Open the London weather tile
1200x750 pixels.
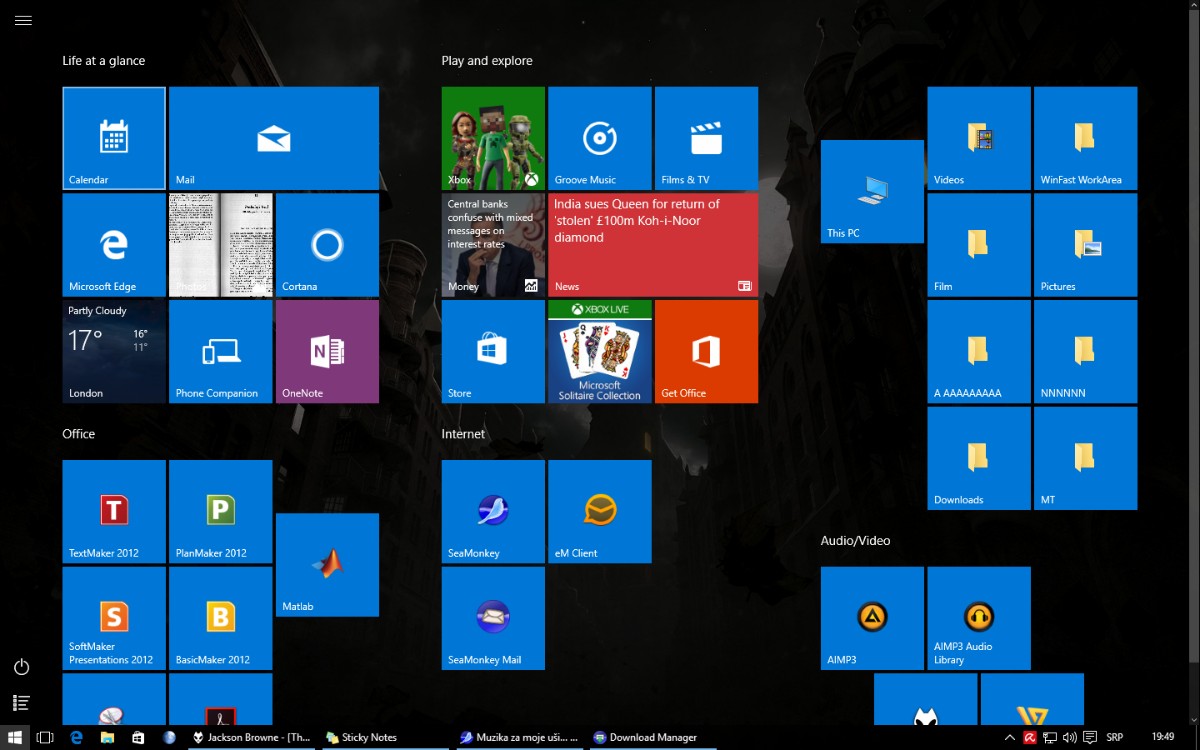pos(114,351)
